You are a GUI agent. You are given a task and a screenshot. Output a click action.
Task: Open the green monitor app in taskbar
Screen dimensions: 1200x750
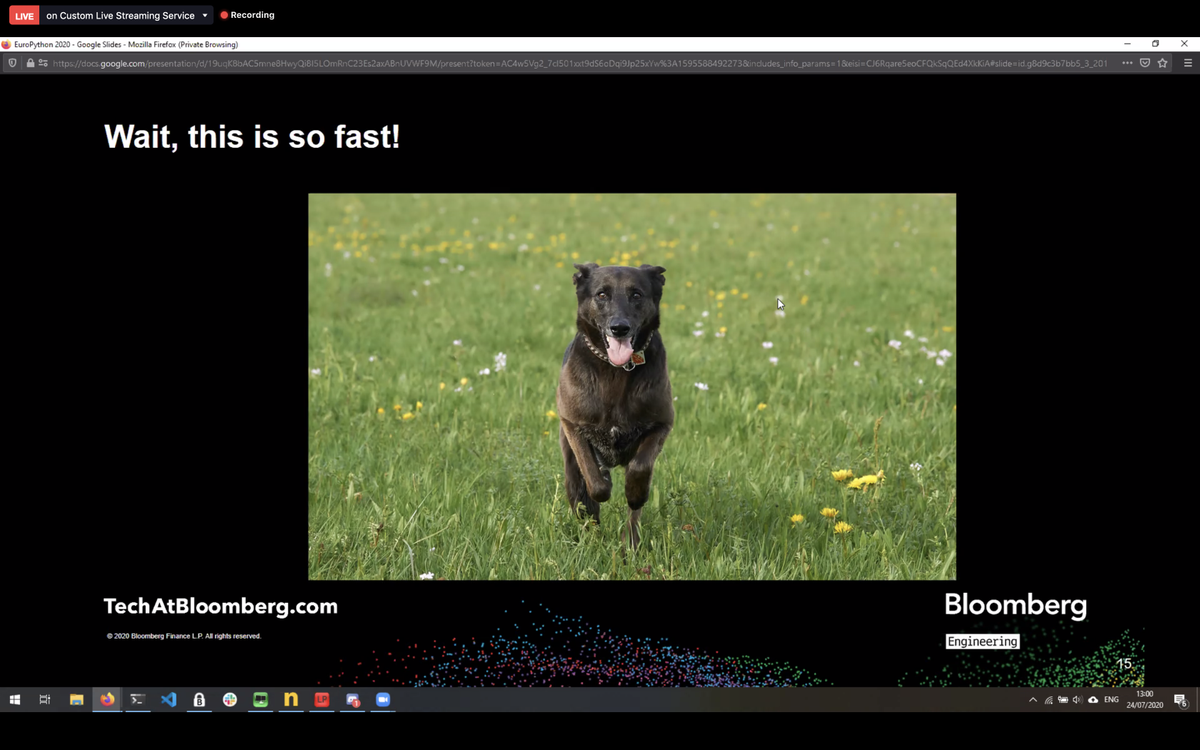(x=260, y=700)
